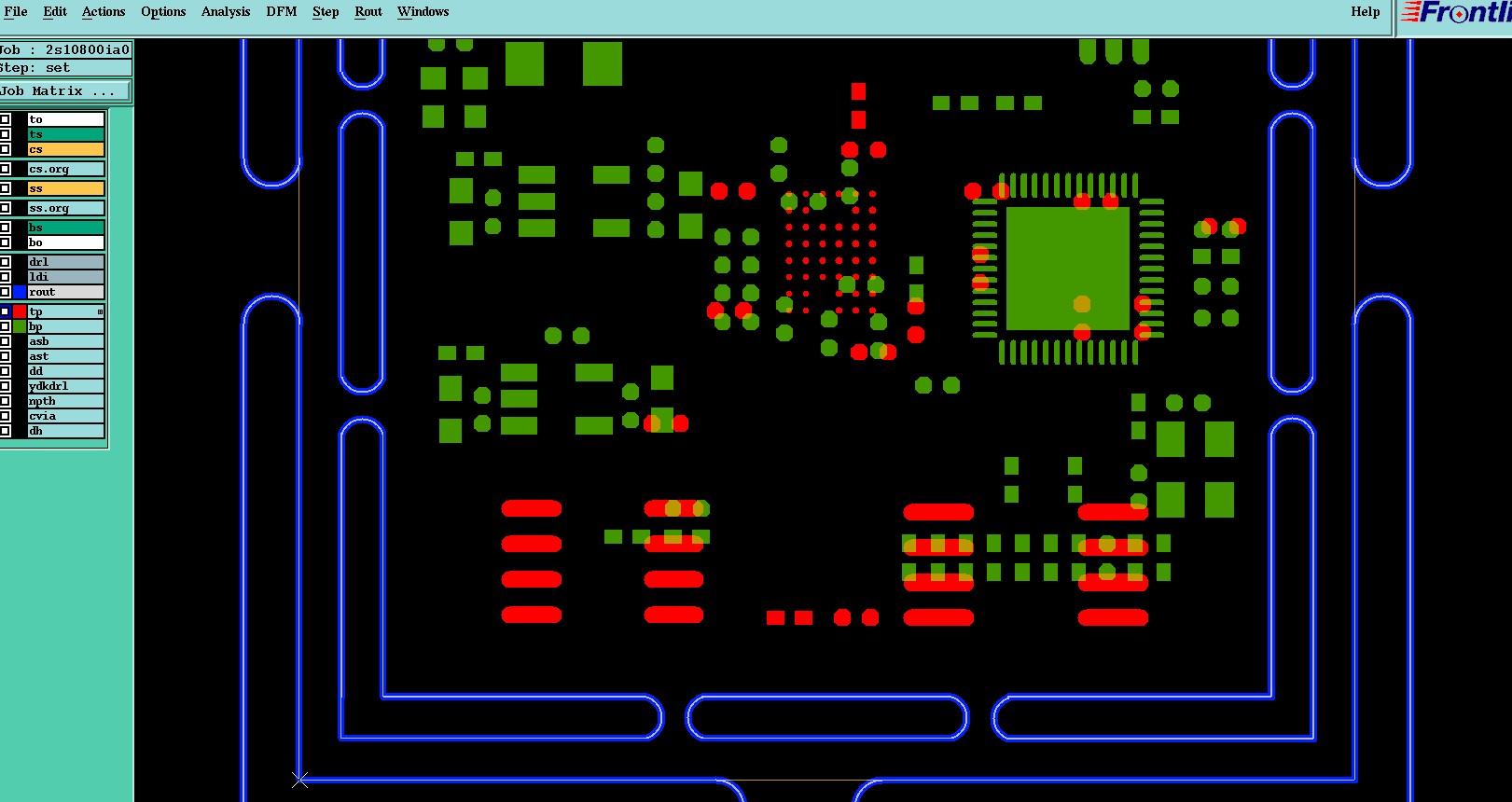Screen dimensions: 1512x802
Task: Click the small marker icon on tp row
Action: [100, 311]
